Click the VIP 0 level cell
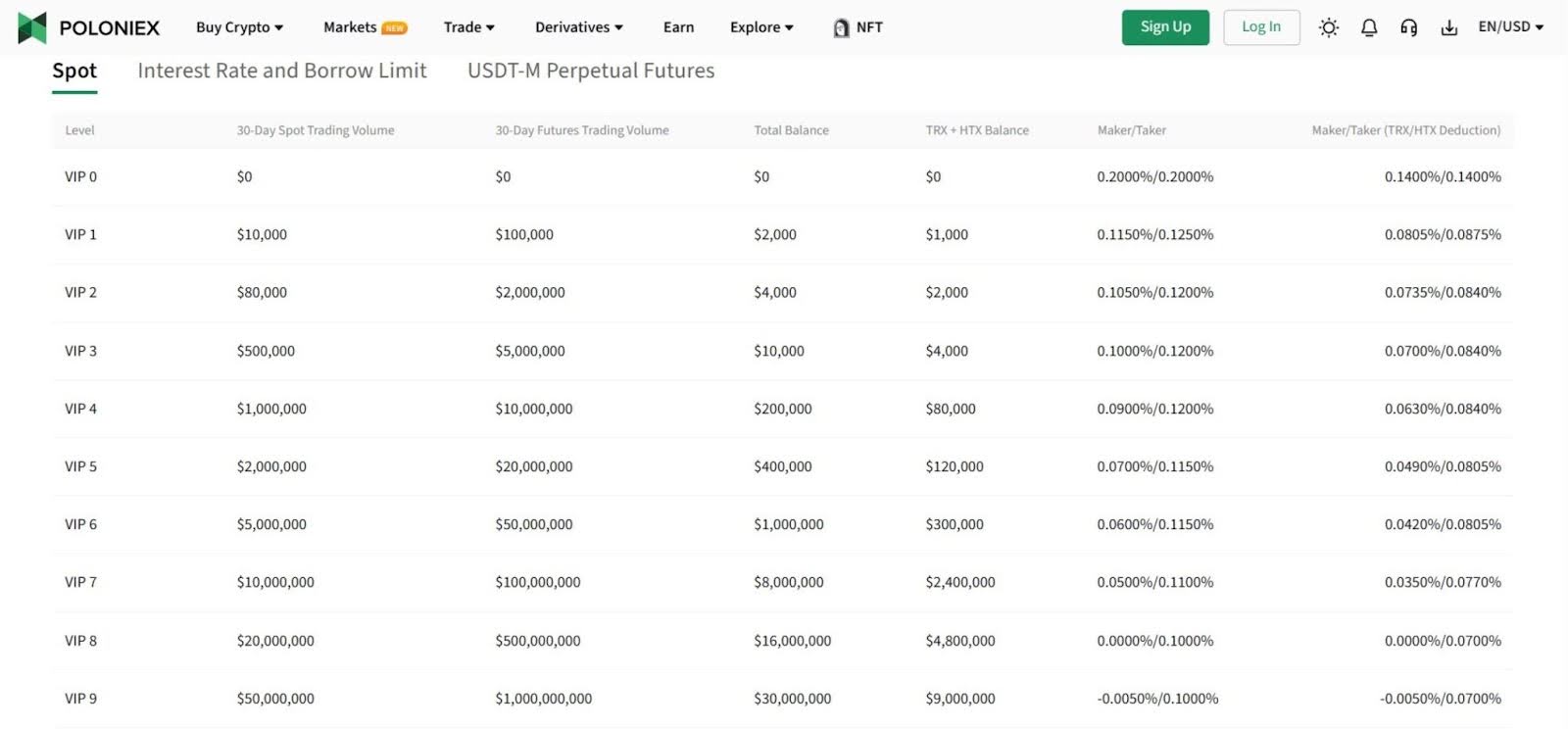Viewport: 1568px width, 729px height. pyautogui.click(x=80, y=177)
